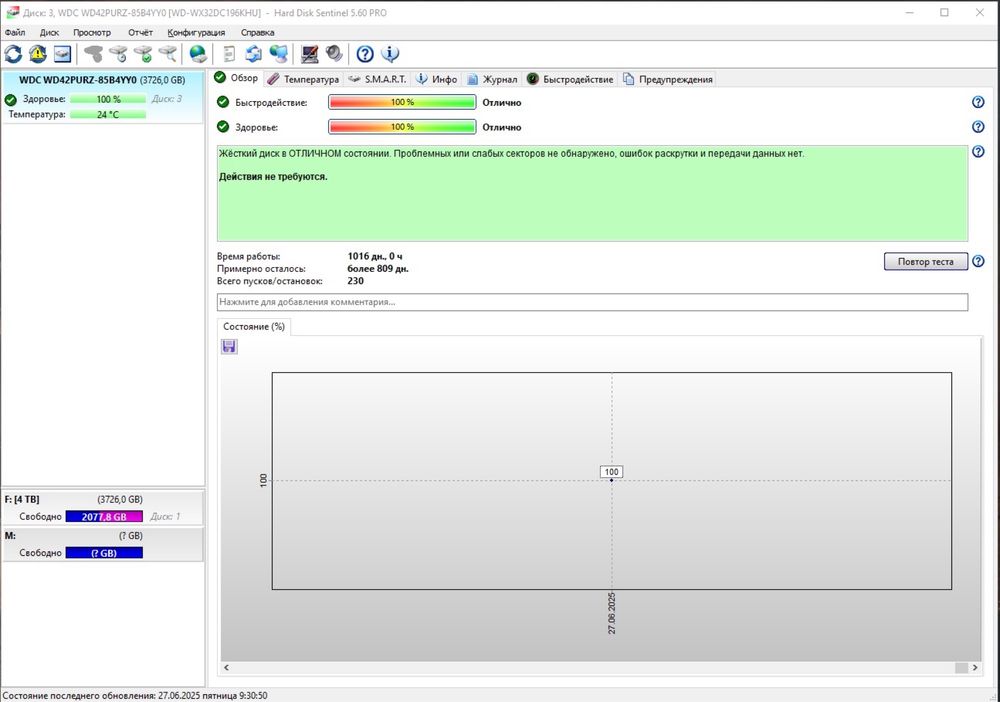Open the Просмотр menu
This screenshot has width=1000, height=702.
pos(92,33)
